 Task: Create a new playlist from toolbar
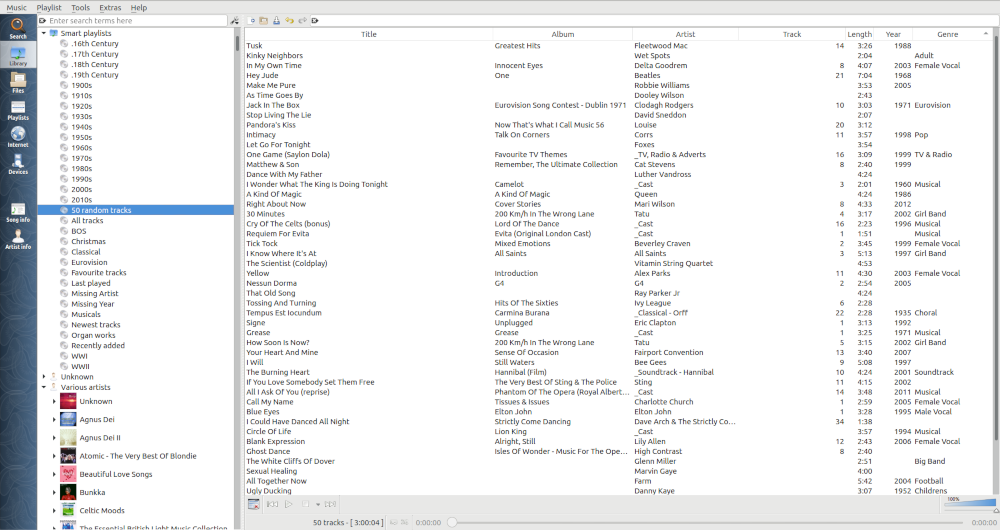click(252, 20)
